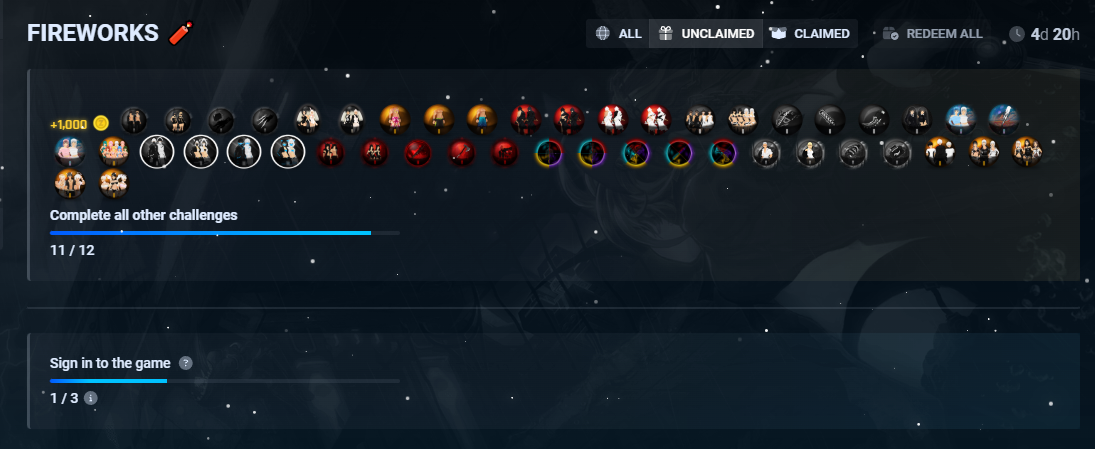Click the +1,000 reward amount
This screenshot has width=1095, height=449.
pos(69,124)
